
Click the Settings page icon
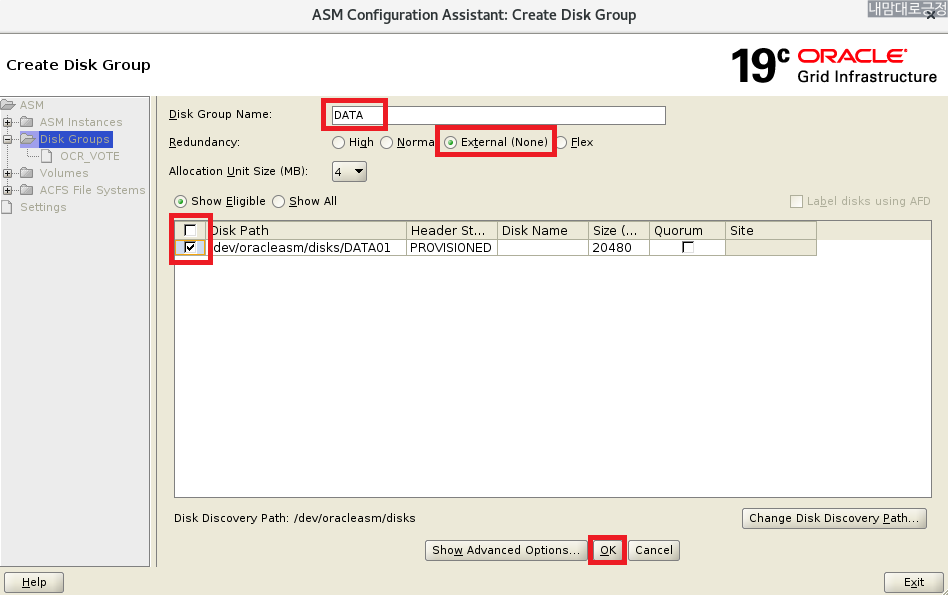tap(7, 207)
